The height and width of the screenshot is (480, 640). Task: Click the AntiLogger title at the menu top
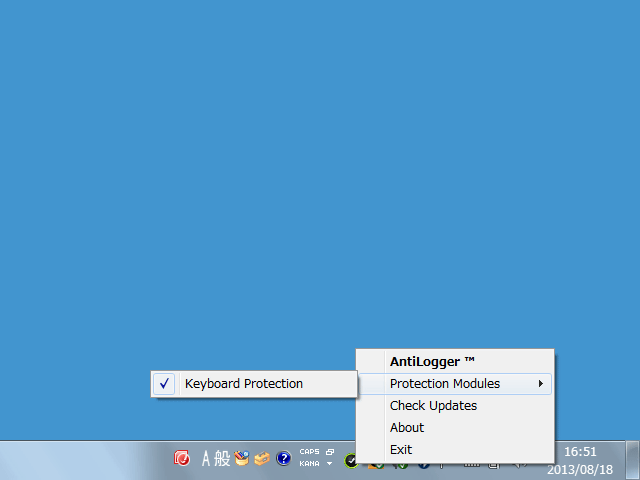point(432,362)
